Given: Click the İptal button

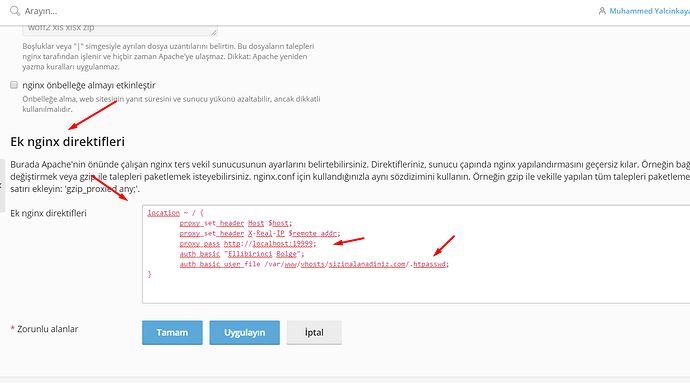Looking at the screenshot, I should pyautogui.click(x=314, y=332).
